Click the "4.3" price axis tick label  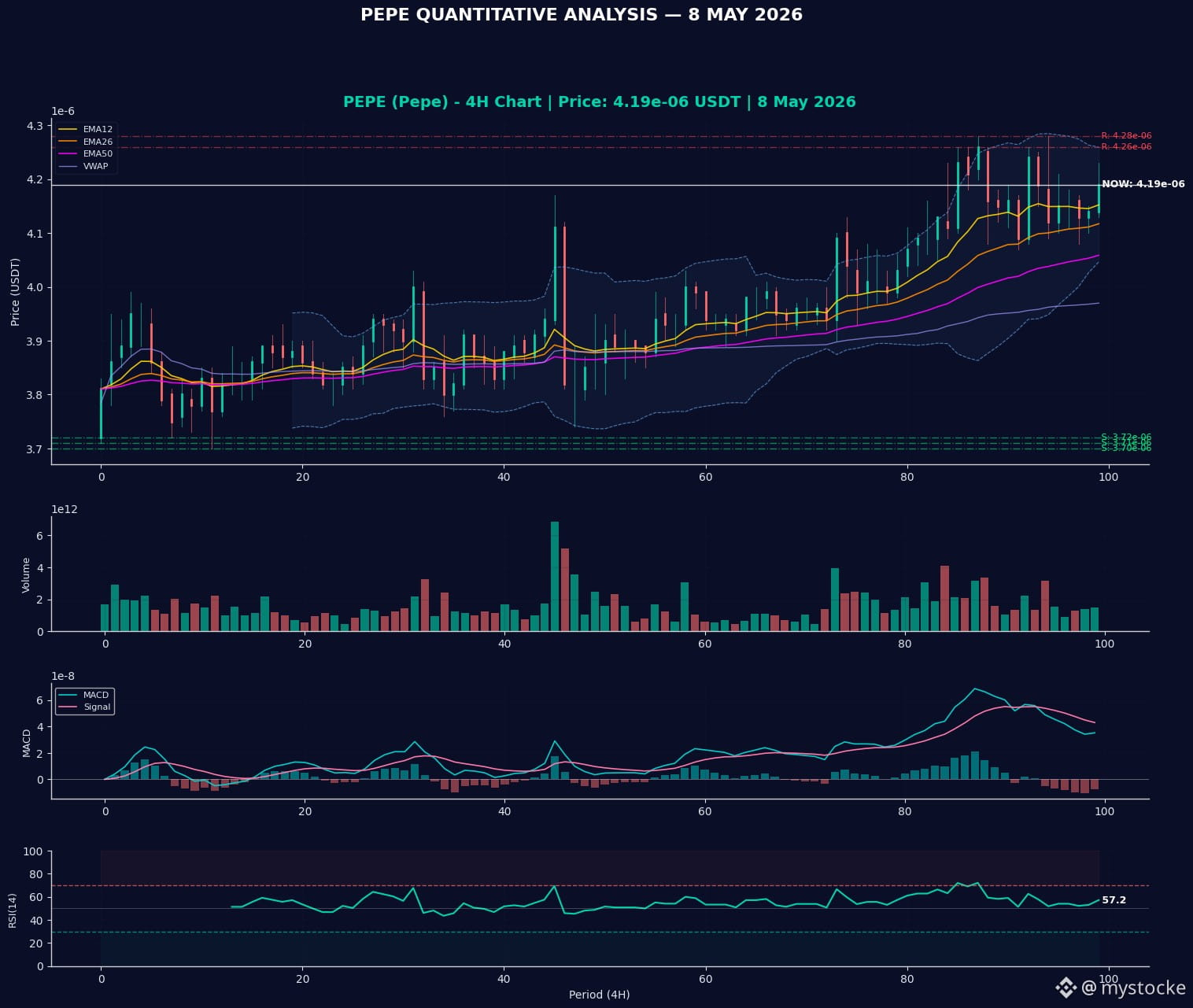tap(35, 126)
